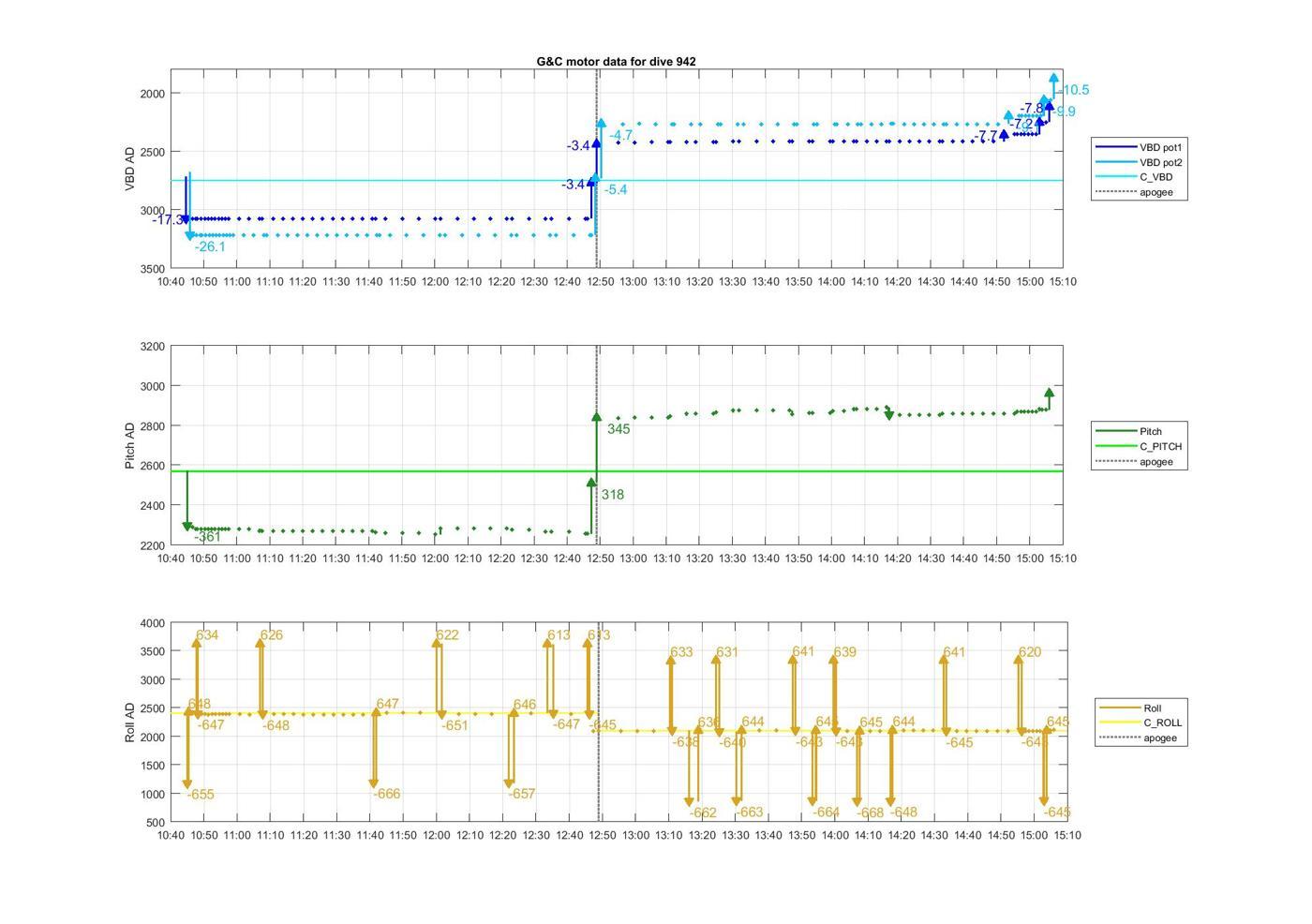Click the 'VBD AD' y-axis label
1312x924 pixels.
pyautogui.click(x=130, y=169)
